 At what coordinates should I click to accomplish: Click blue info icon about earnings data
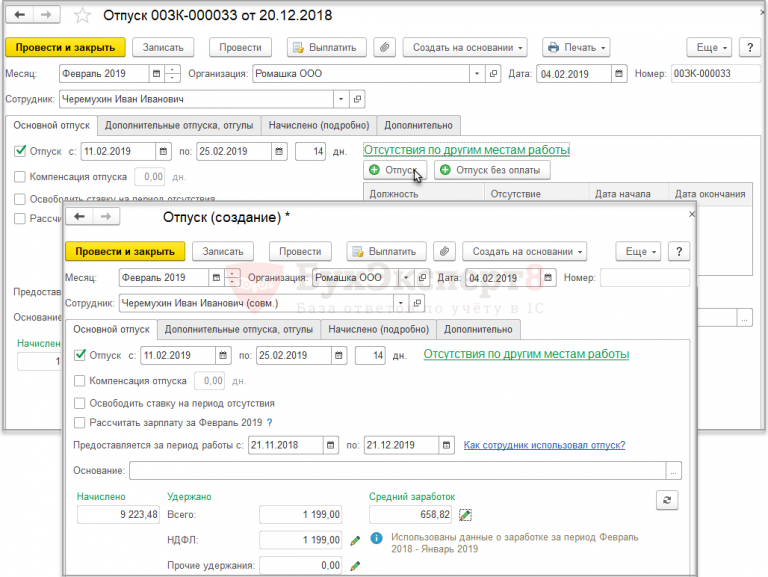(x=377, y=538)
